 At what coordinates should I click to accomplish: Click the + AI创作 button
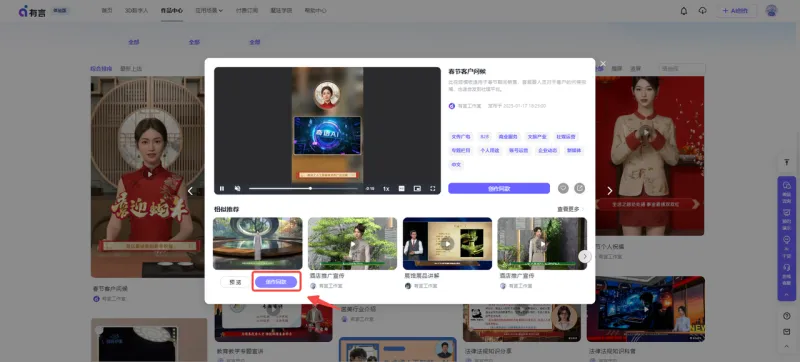(736, 11)
